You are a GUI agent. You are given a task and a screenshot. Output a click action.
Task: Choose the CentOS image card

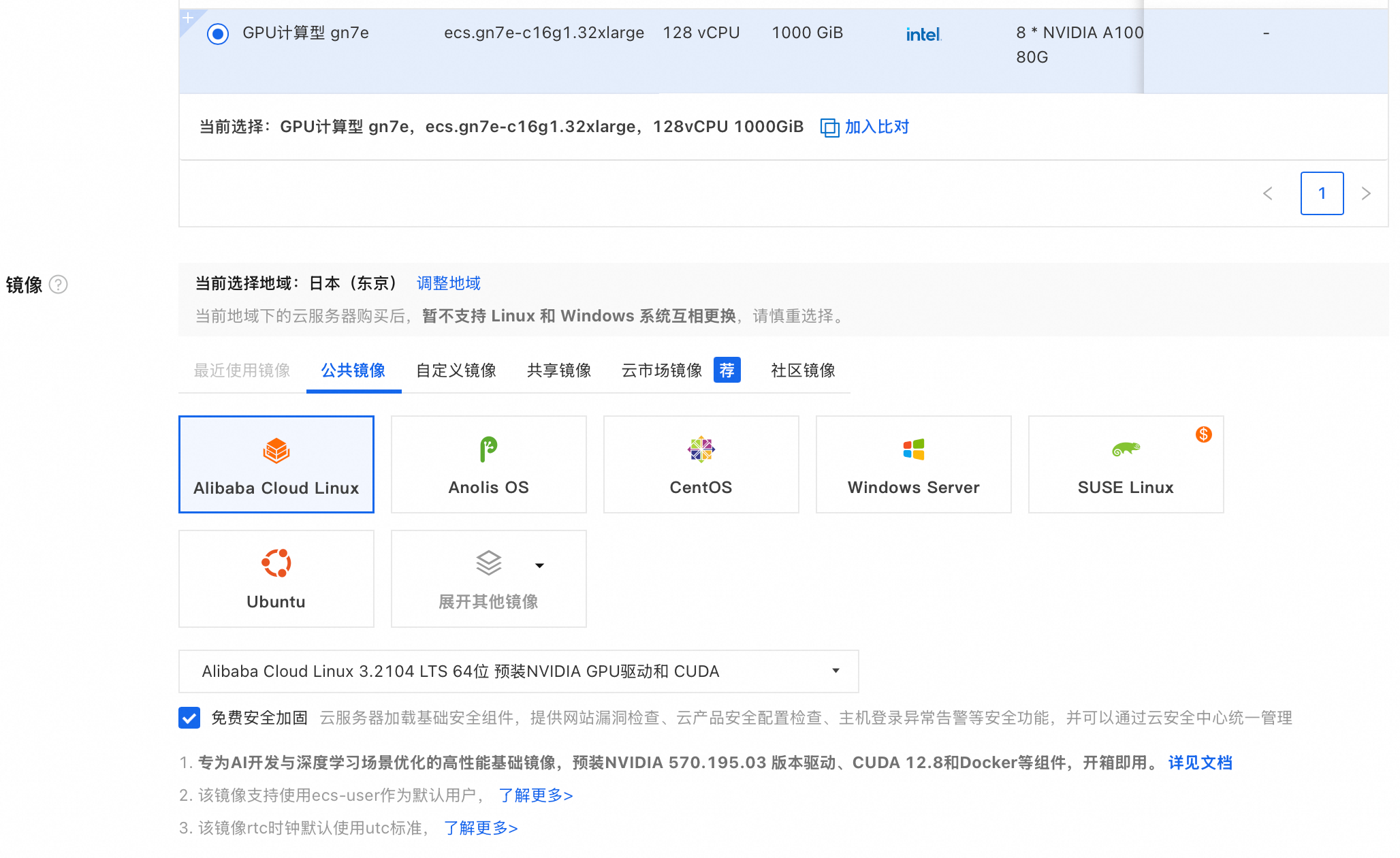(x=701, y=464)
